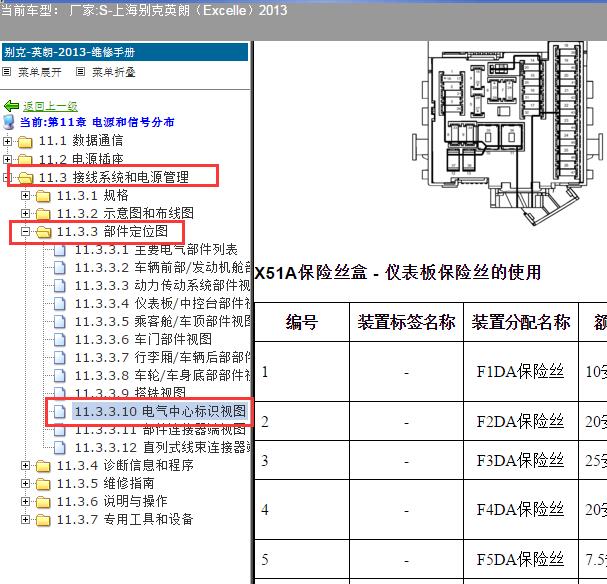
Task: Click folder icon of 11.3.7 专用工具和设备
Action: (43, 520)
